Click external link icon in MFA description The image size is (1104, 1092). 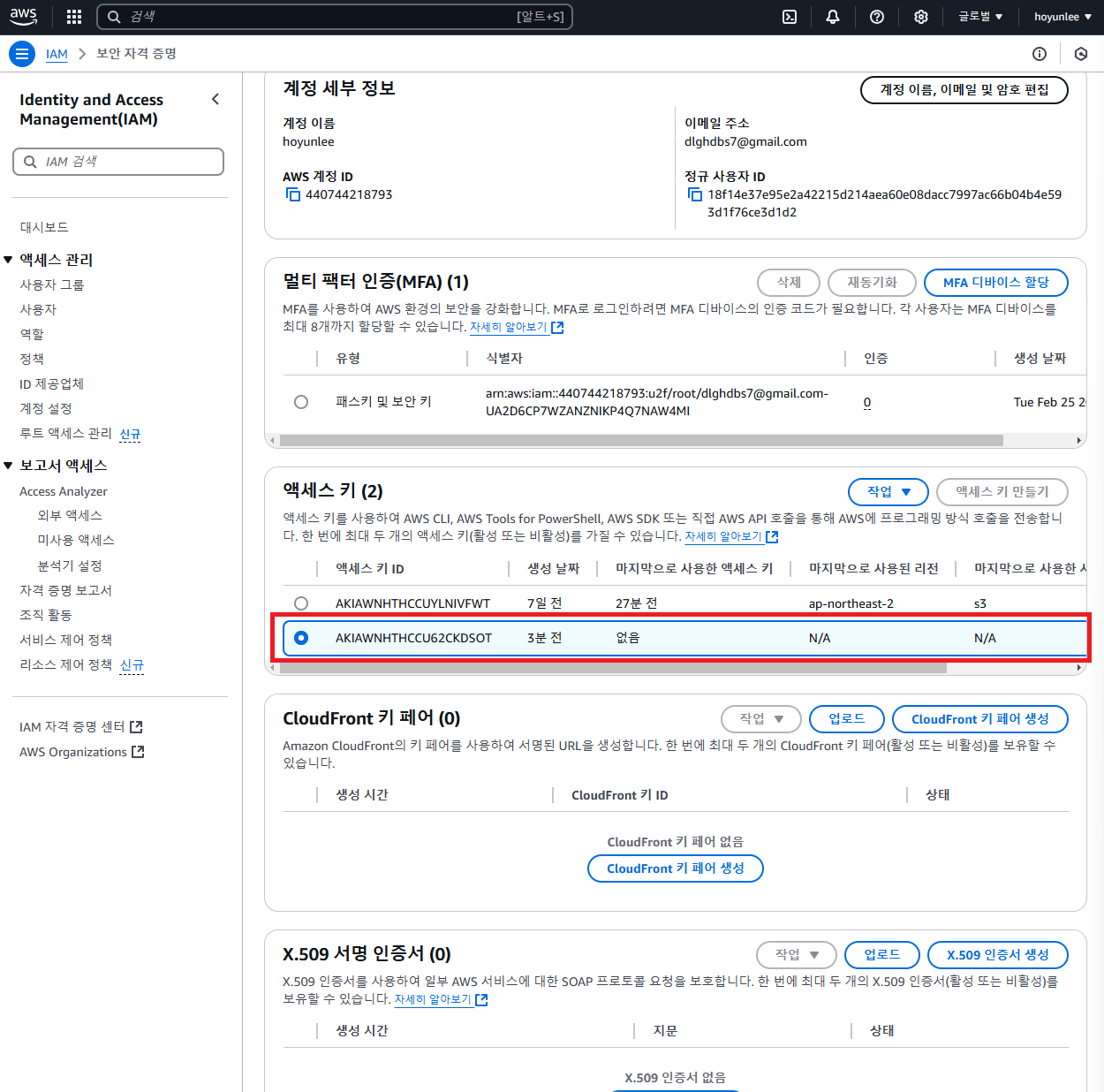(x=557, y=327)
